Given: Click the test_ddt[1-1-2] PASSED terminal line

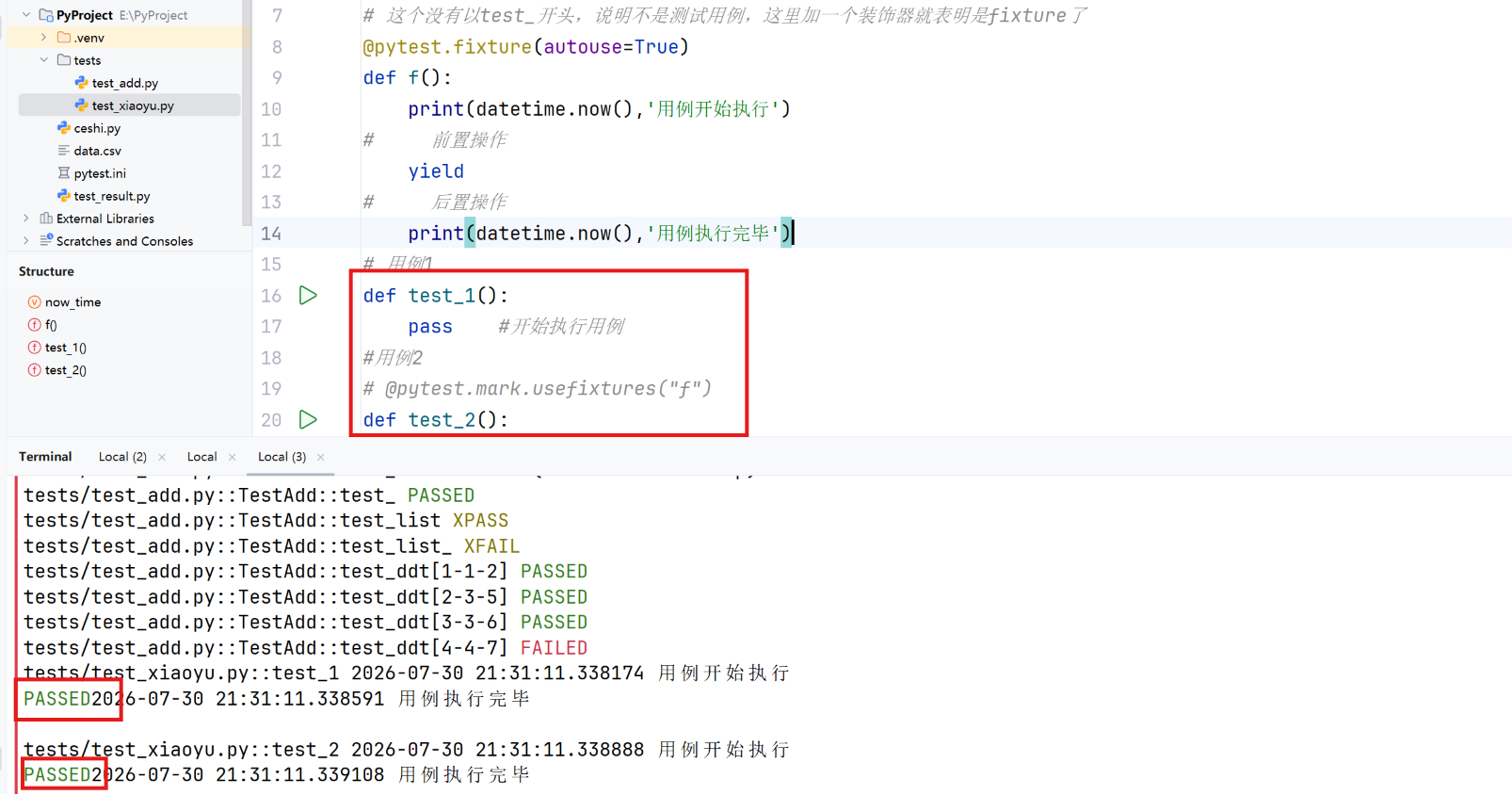Looking at the screenshot, I should 306,572.
